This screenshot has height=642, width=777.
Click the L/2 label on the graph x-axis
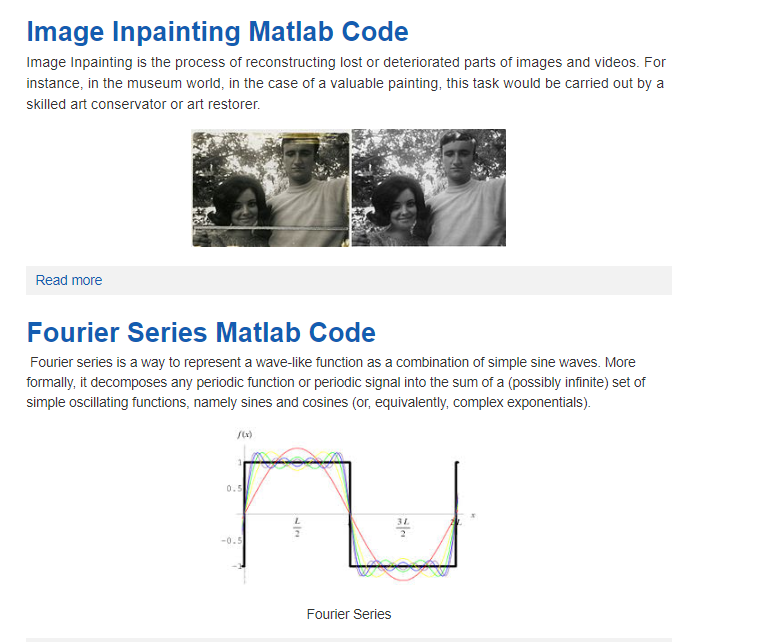(x=297, y=527)
